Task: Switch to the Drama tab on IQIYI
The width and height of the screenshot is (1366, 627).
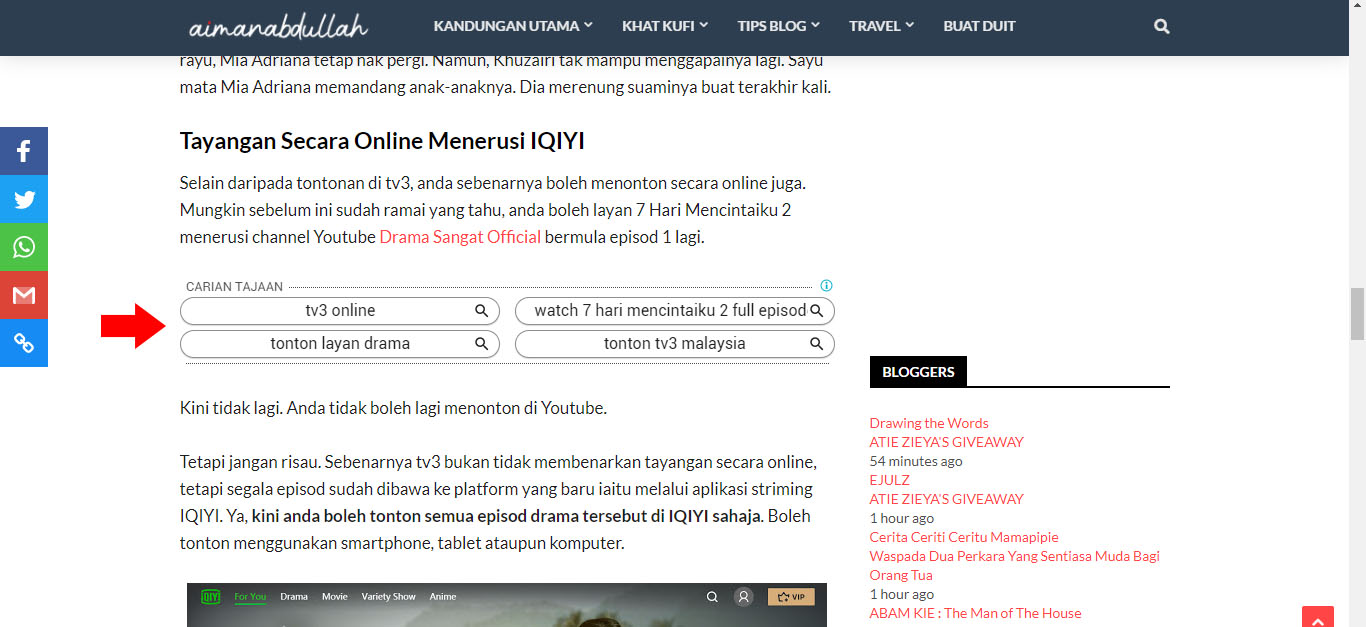Action: pyautogui.click(x=293, y=596)
